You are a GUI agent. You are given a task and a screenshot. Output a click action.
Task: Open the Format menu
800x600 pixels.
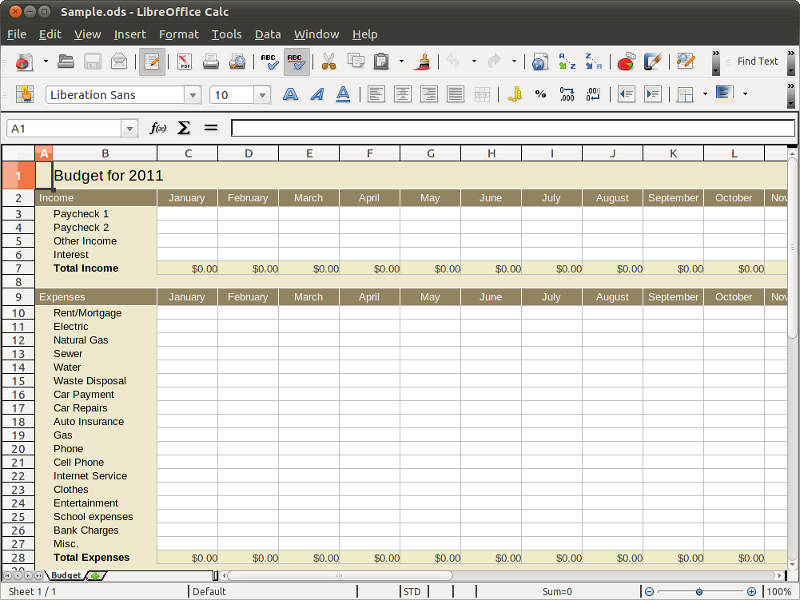click(x=179, y=34)
